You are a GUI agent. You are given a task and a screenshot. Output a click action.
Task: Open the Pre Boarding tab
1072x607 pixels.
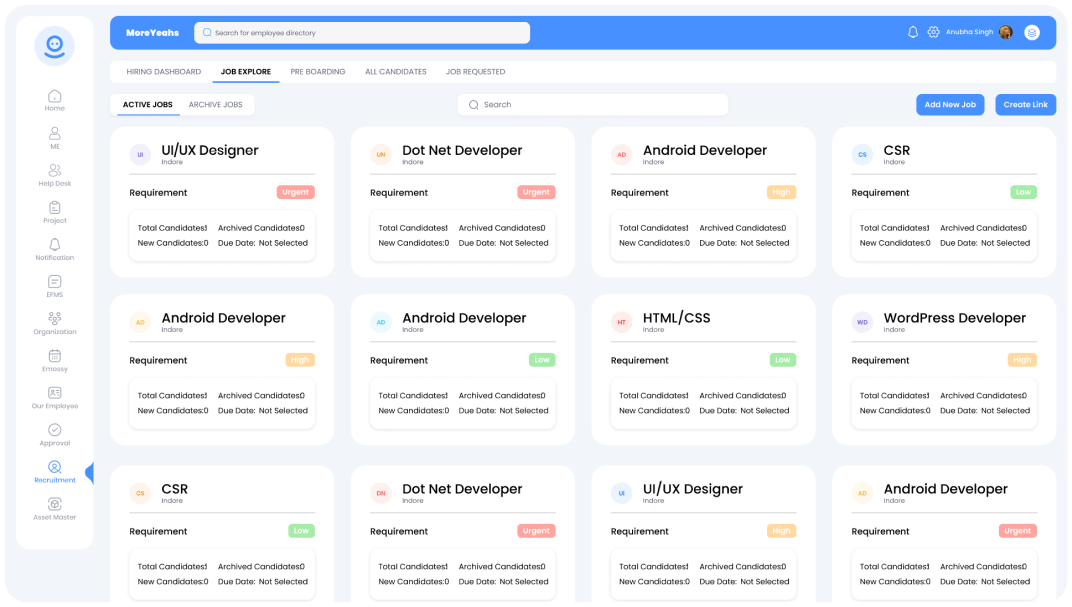[x=318, y=72]
